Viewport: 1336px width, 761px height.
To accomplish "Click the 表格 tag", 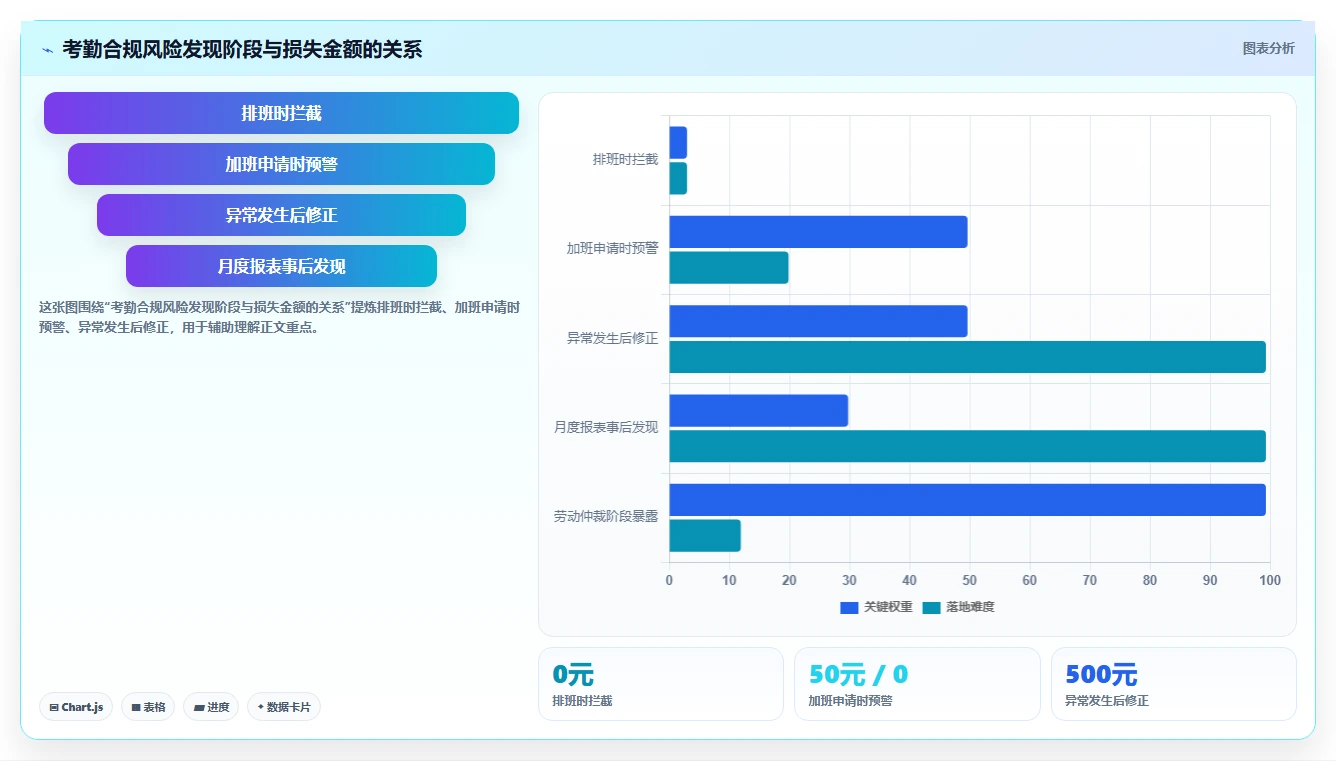I will click(148, 707).
